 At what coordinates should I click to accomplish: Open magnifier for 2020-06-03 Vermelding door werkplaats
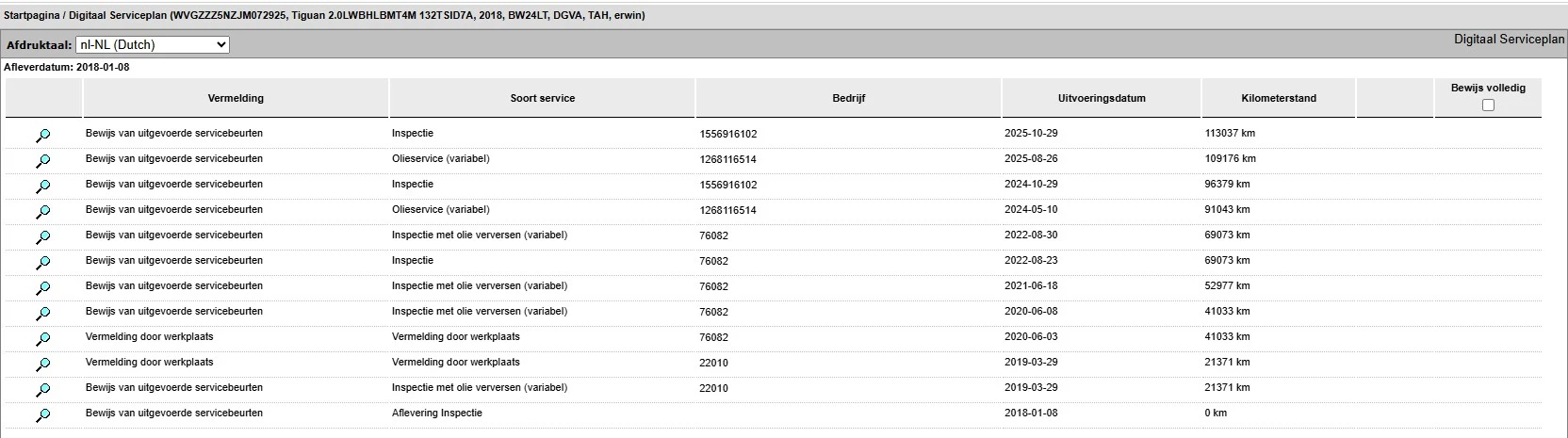coord(43,339)
